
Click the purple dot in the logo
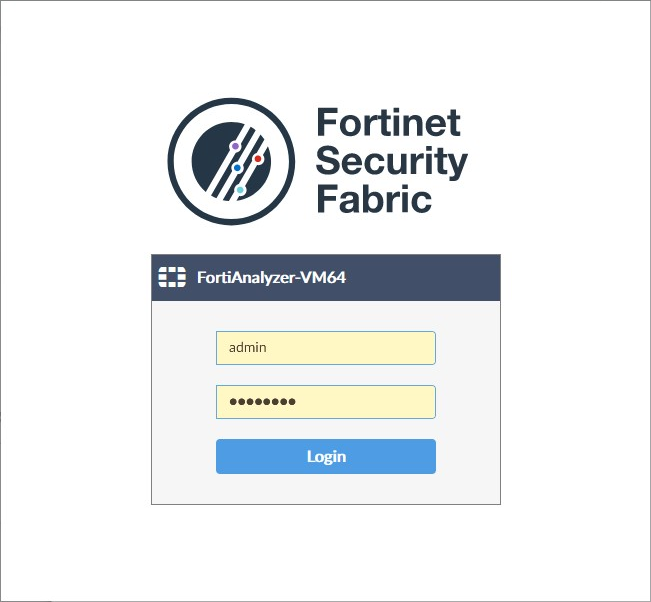[235, 146]
